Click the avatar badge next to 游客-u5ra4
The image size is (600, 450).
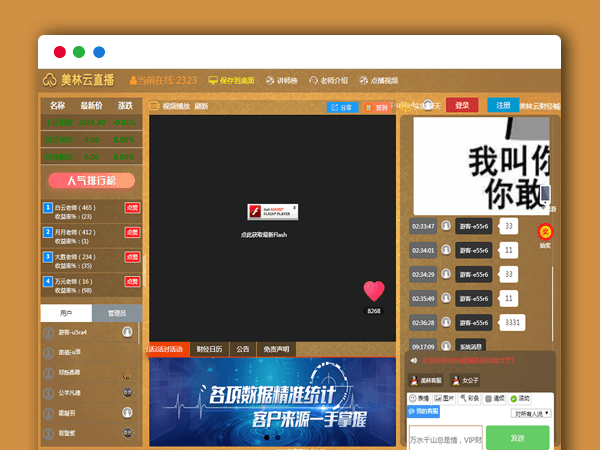click(x=127, y=331)
